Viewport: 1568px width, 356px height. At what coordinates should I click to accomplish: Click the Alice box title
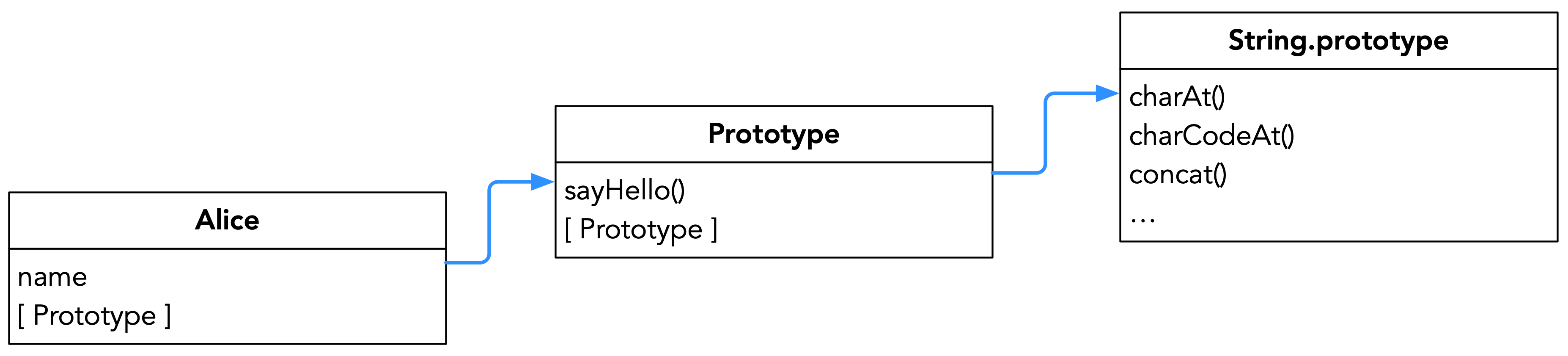coord(227,220)
